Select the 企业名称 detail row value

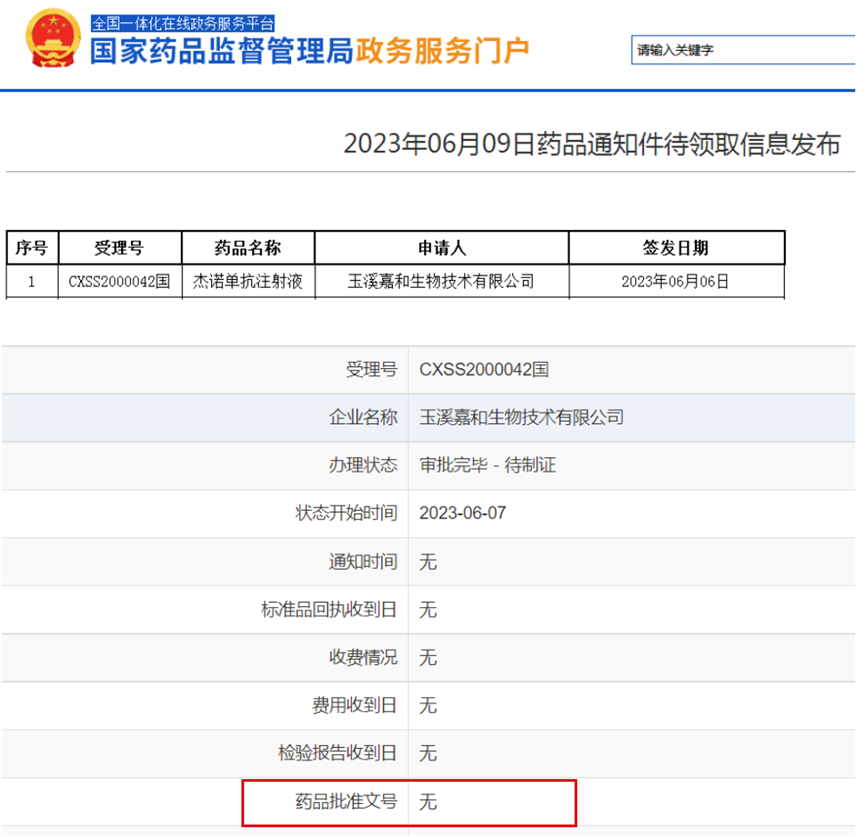pos(522,417)
